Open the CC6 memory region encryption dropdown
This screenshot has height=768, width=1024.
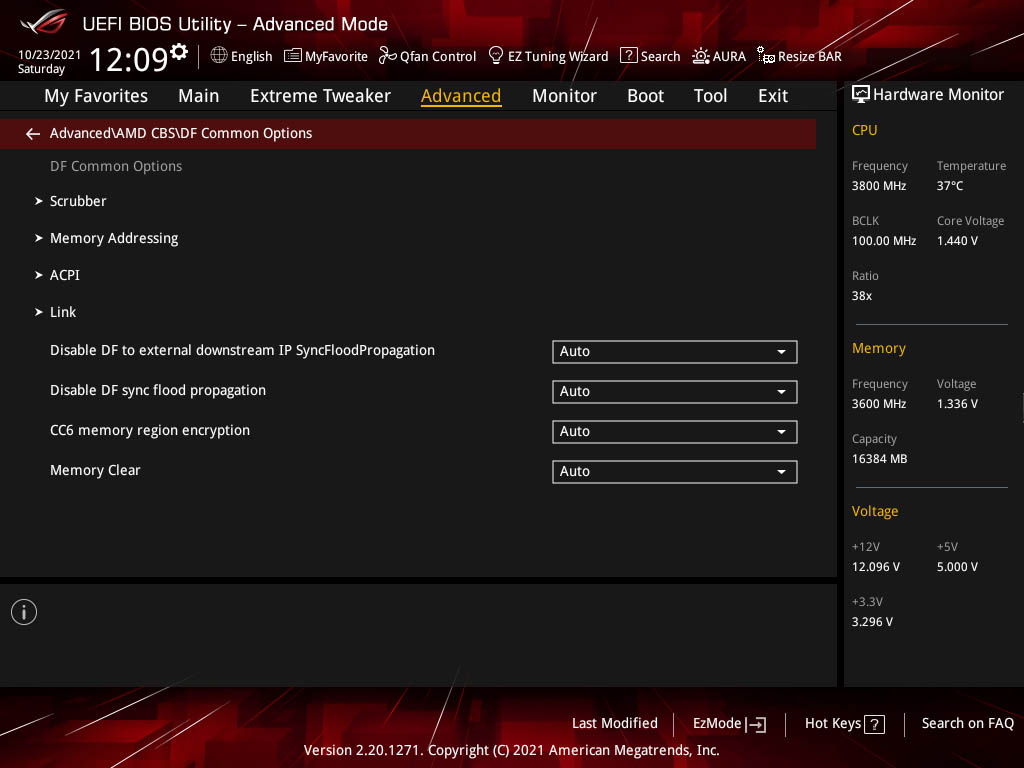pos(675,432)
